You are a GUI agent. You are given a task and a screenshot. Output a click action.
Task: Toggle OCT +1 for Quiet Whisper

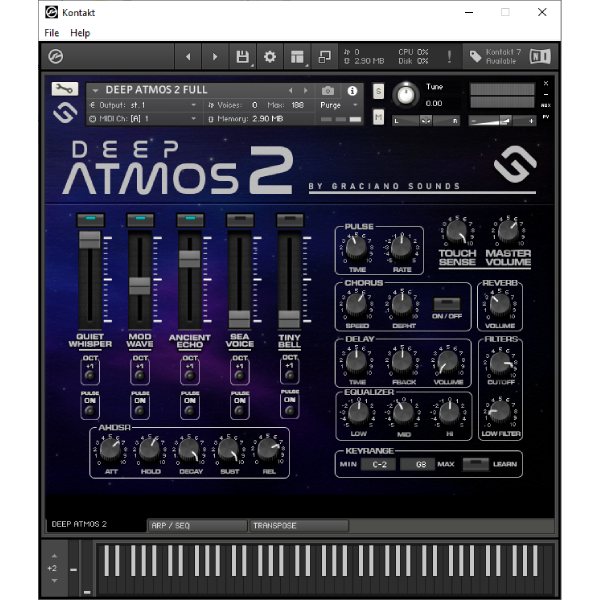coord(90,375)
